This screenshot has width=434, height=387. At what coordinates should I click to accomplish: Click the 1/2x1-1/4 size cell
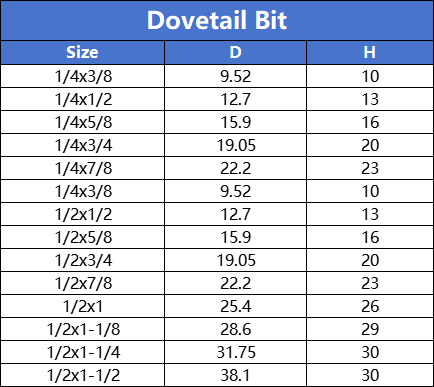click(82, 352)
